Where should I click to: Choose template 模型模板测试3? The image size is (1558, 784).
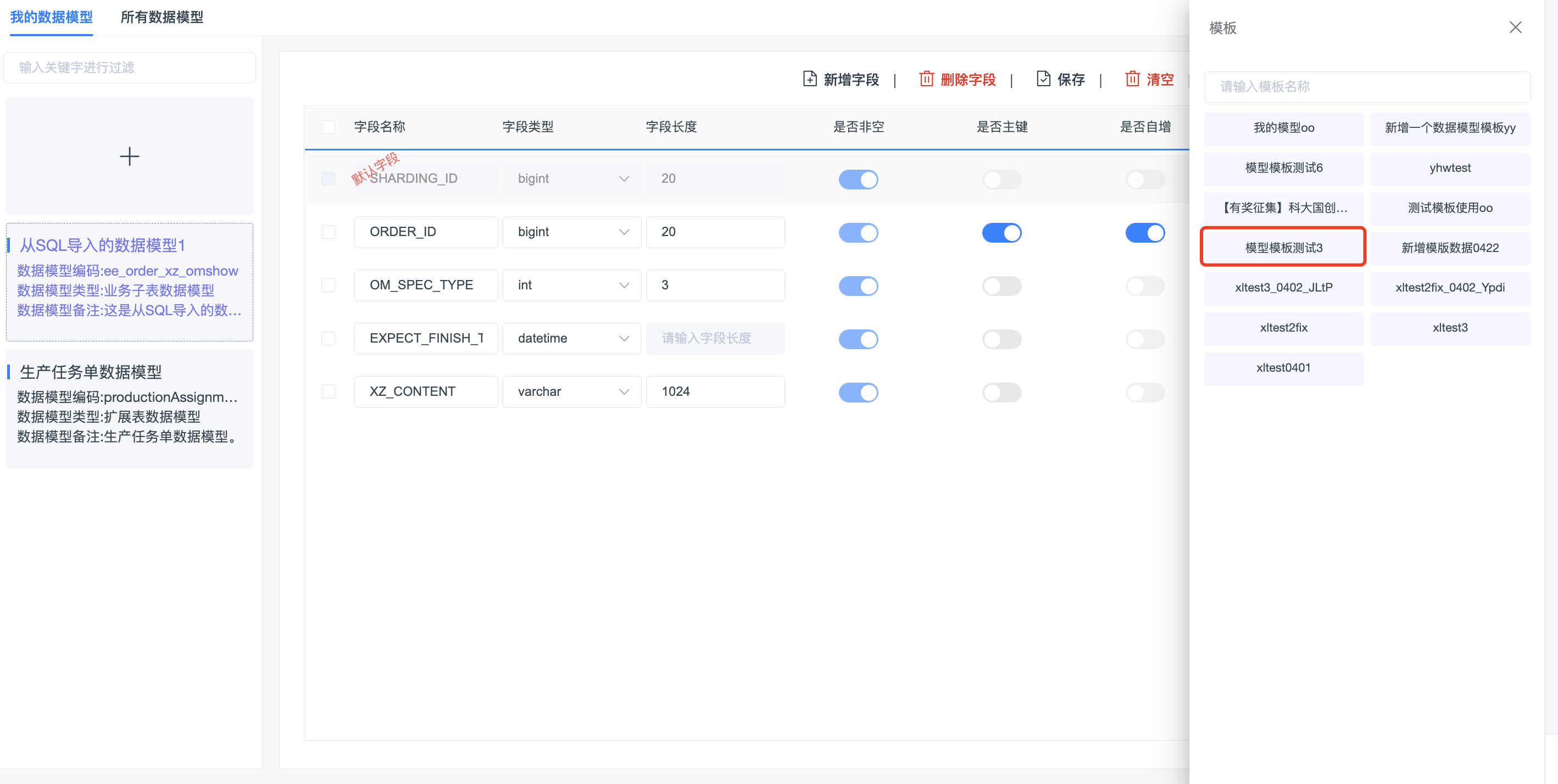[x=1283, y=248]
